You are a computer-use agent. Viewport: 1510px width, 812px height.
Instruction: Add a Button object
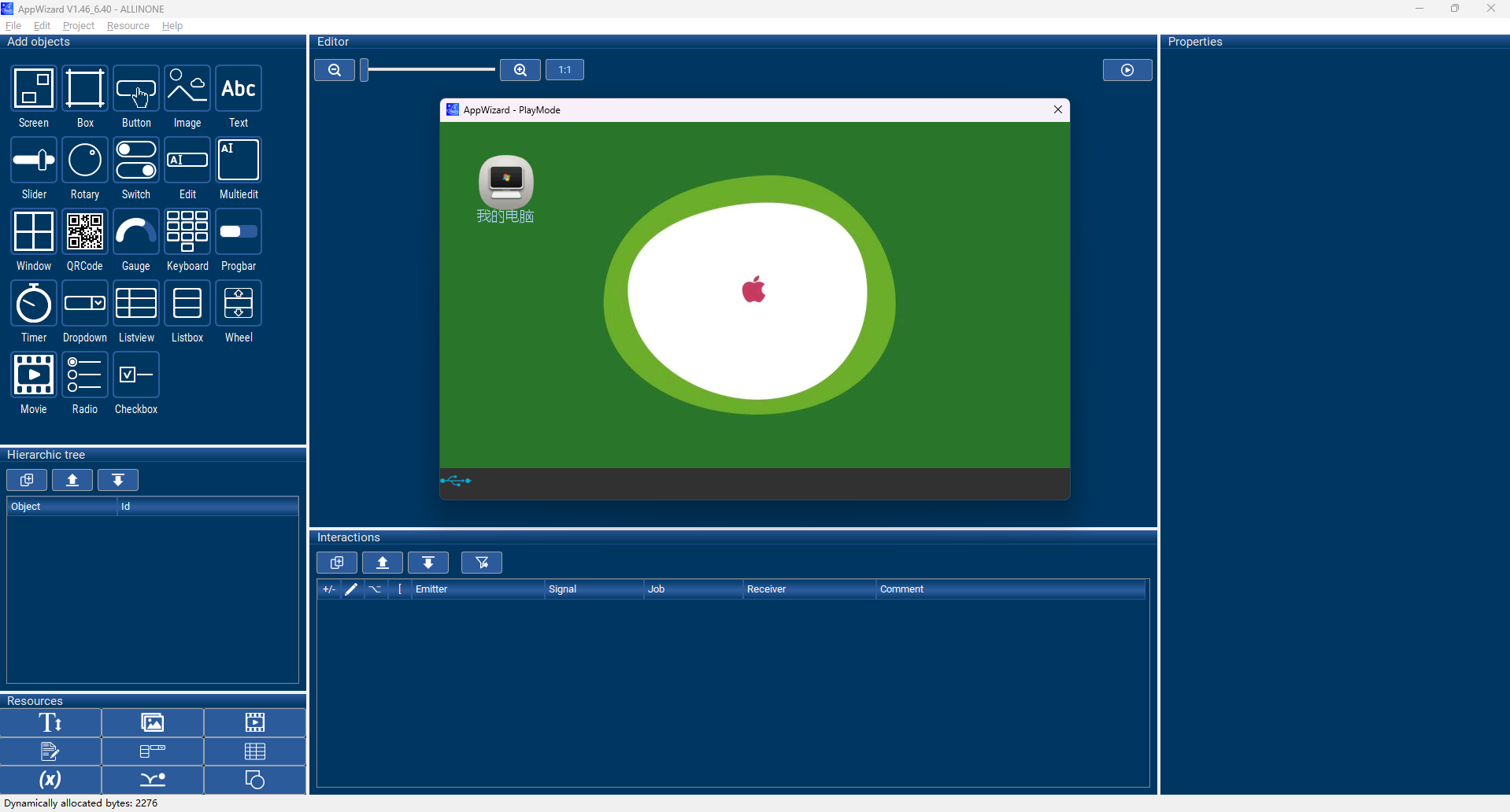(136, 87)
